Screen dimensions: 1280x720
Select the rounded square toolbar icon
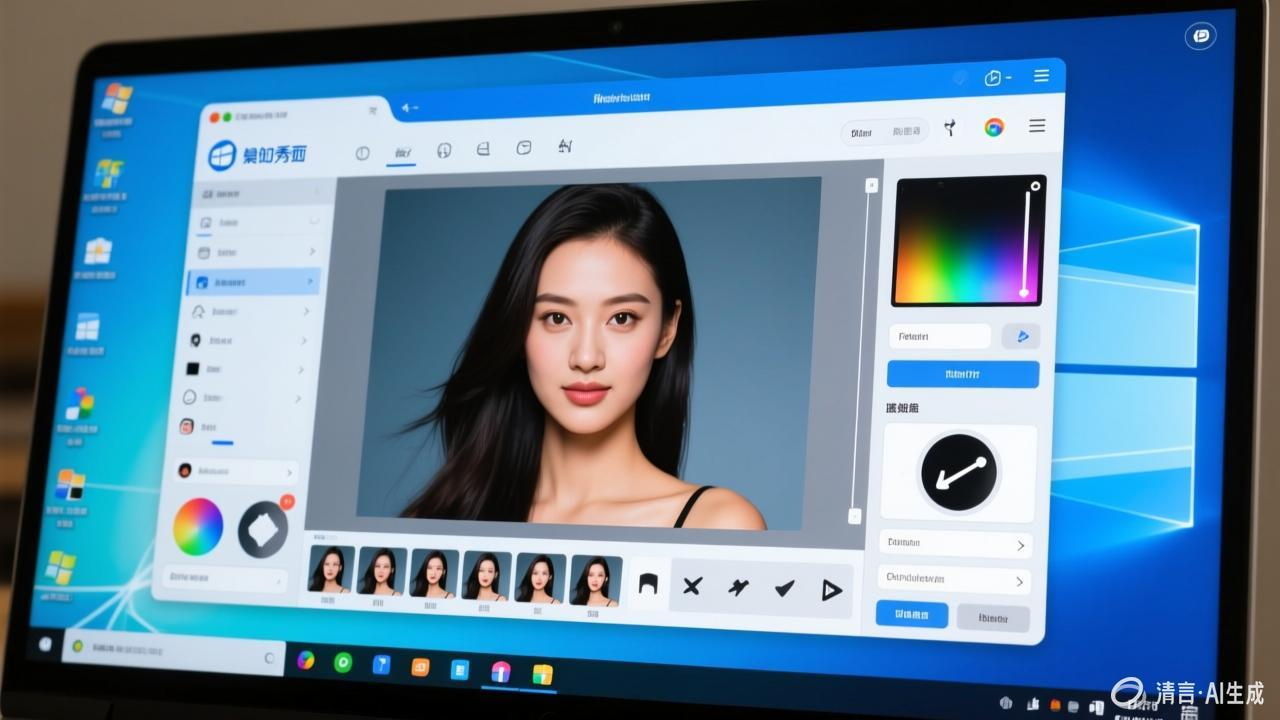[523, 148]
